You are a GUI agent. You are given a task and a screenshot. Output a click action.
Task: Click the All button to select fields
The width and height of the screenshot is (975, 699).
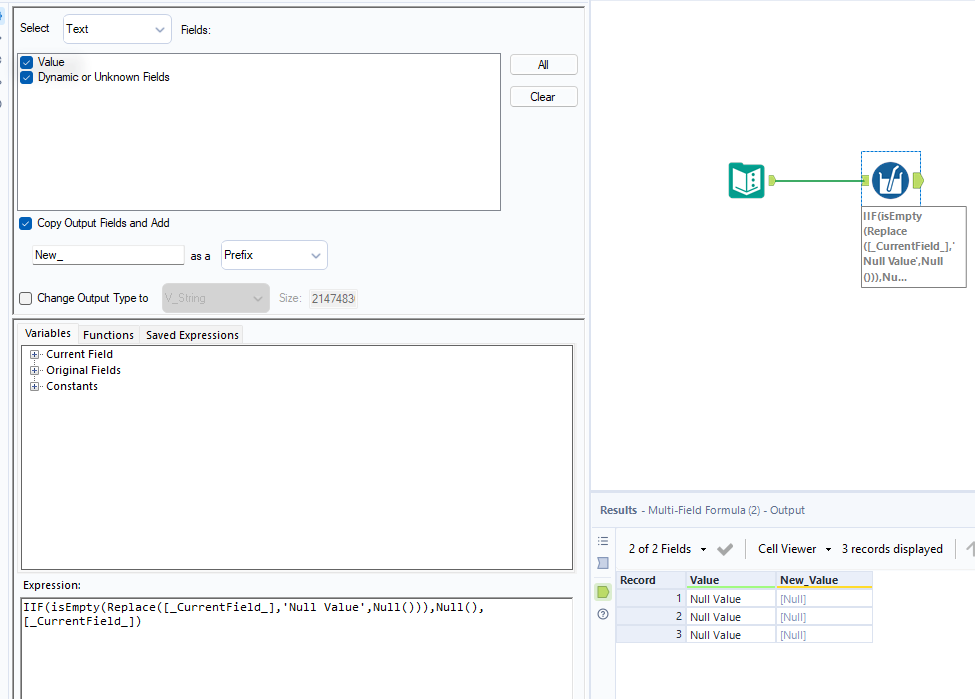(543, 64)
